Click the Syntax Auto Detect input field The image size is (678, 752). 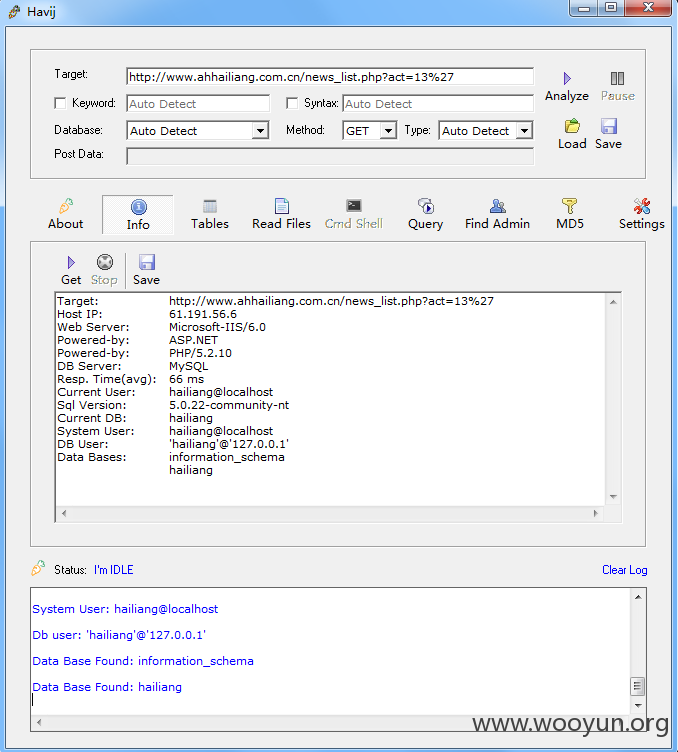click(438, 104)
